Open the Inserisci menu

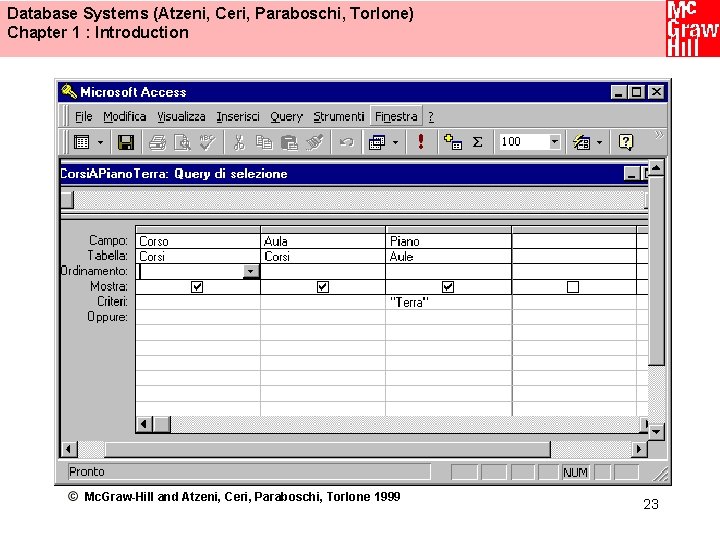tap(238, 117)
